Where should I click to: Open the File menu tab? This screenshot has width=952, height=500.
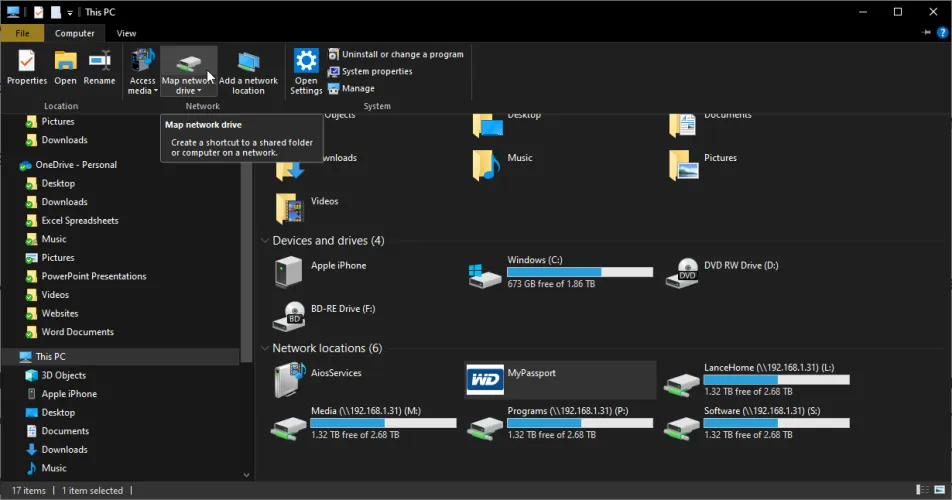tap(22, 33)
